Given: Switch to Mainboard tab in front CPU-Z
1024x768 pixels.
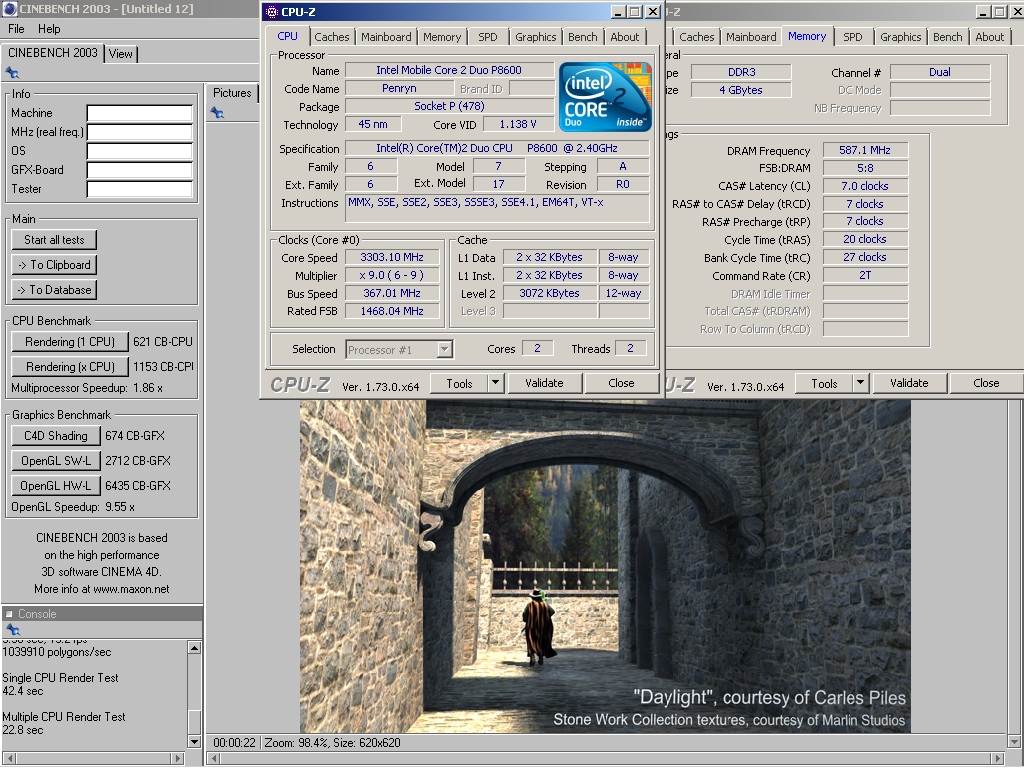Looking at the screenshot, I should tap(386, 37).
